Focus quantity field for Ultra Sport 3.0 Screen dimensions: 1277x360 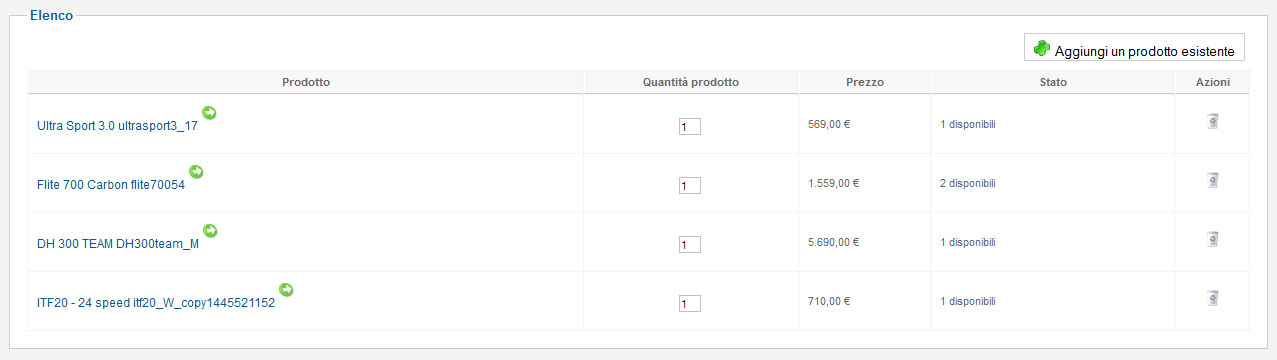pos(690,127)
